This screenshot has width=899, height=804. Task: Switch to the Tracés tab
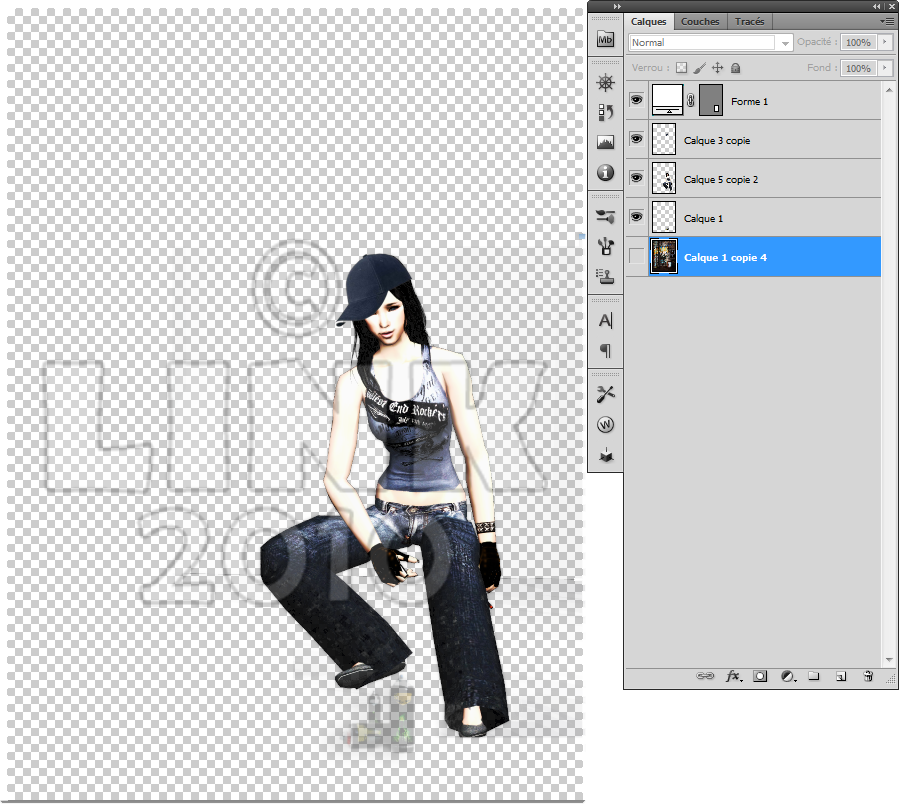[x=749, y=21]
